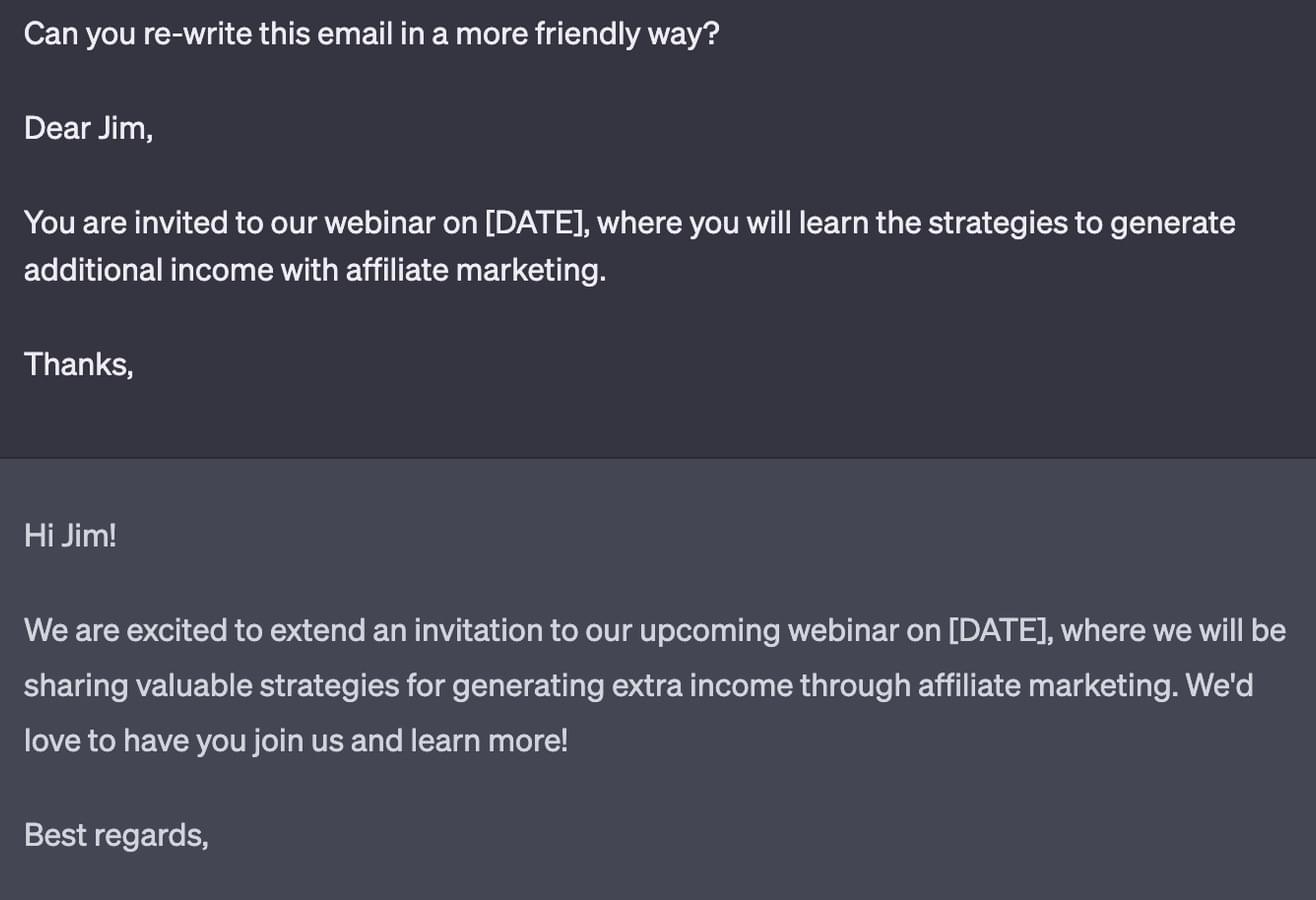This screenshot has width=1316, height=900.
Task: Click the word 'generate' in the original email
Action: point(1172,222)
